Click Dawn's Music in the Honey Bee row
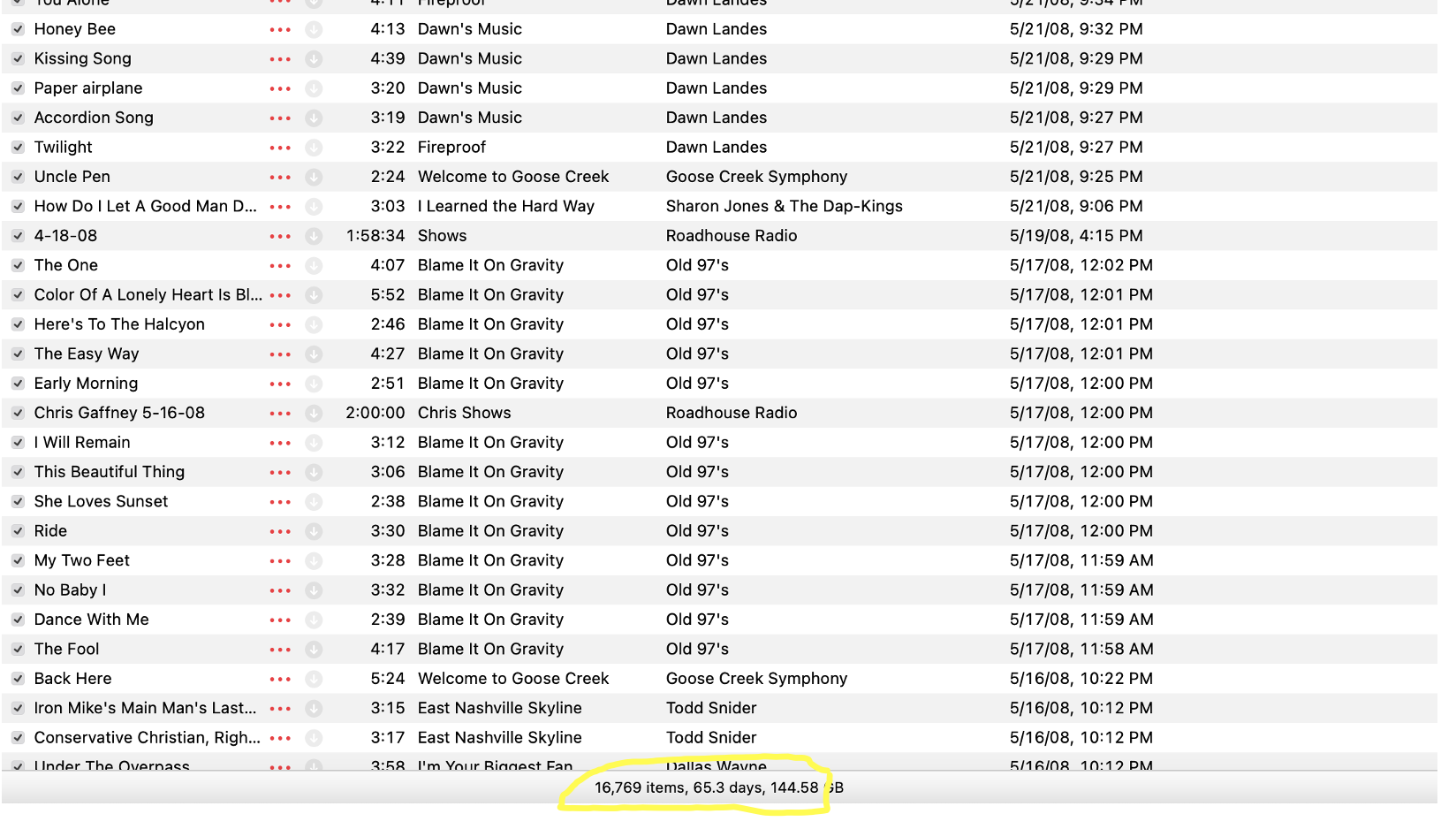Viewport: 1456px width, 829px height. pos(470,29)
